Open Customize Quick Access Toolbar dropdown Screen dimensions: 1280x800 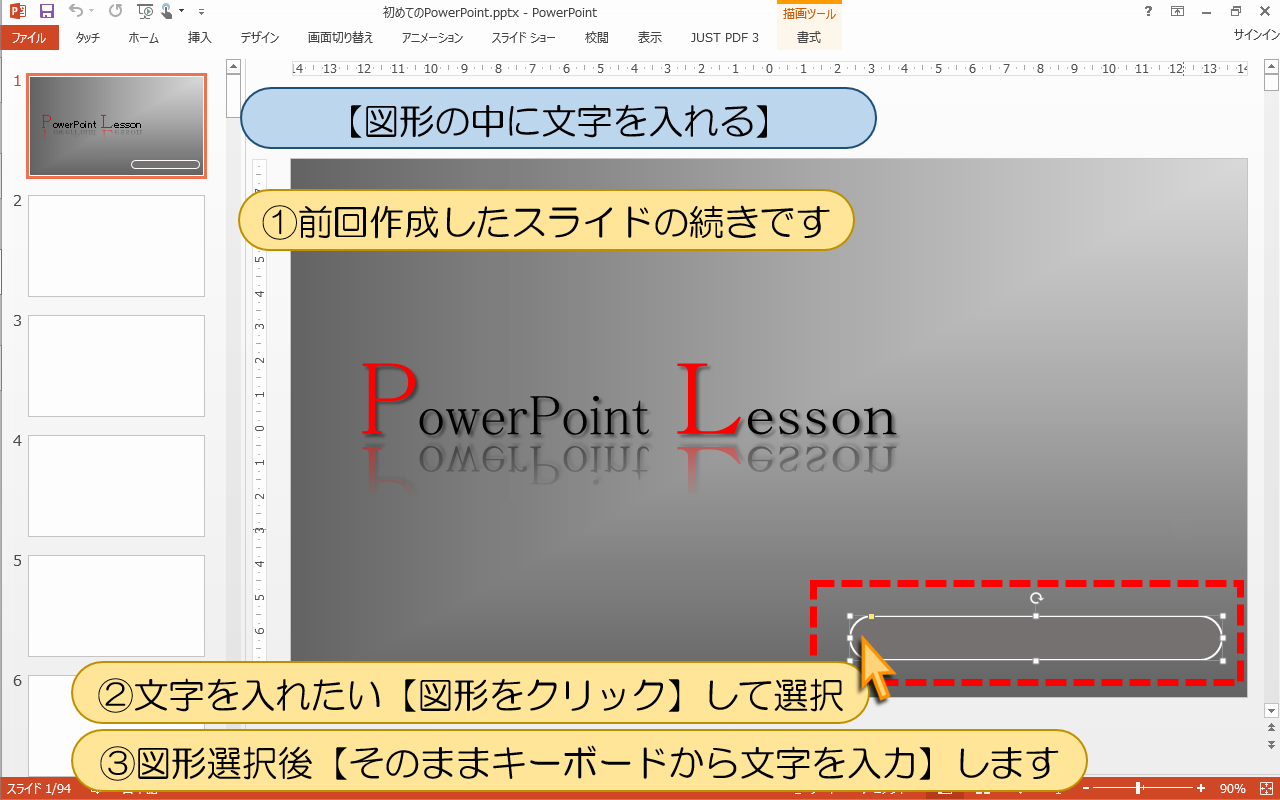(201, 12)
